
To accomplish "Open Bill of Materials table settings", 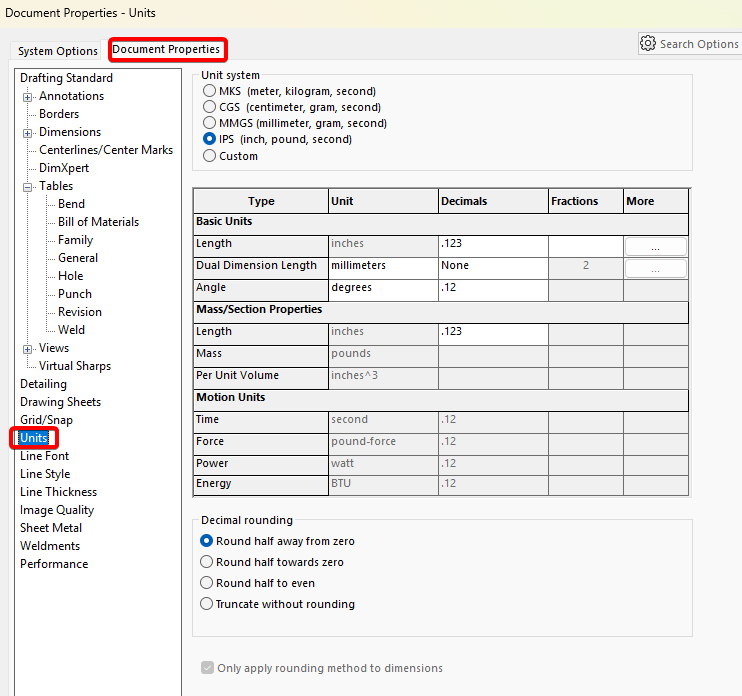I will click(x=98, y=221).
